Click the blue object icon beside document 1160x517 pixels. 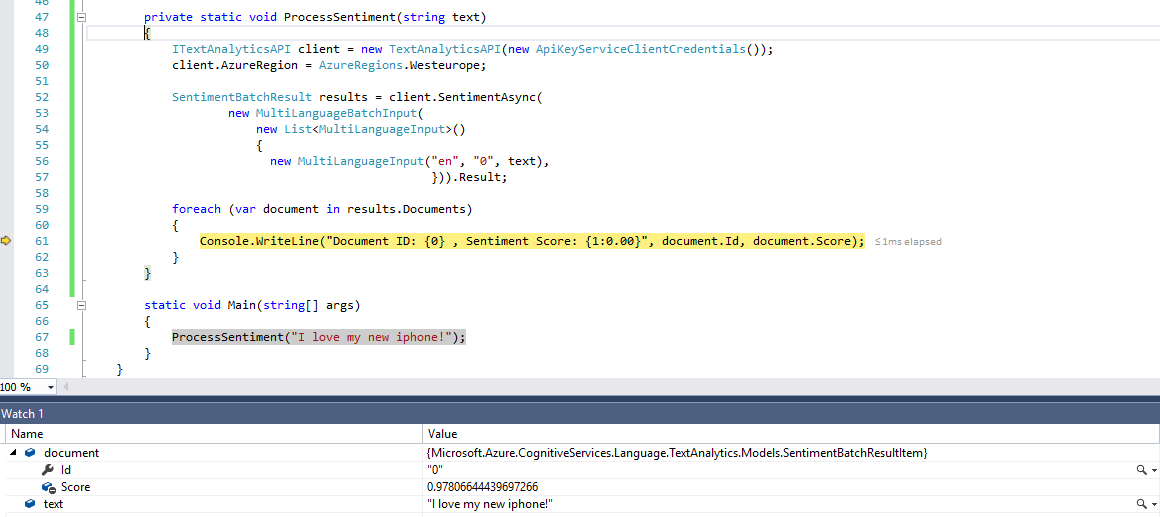click(30, 453)
